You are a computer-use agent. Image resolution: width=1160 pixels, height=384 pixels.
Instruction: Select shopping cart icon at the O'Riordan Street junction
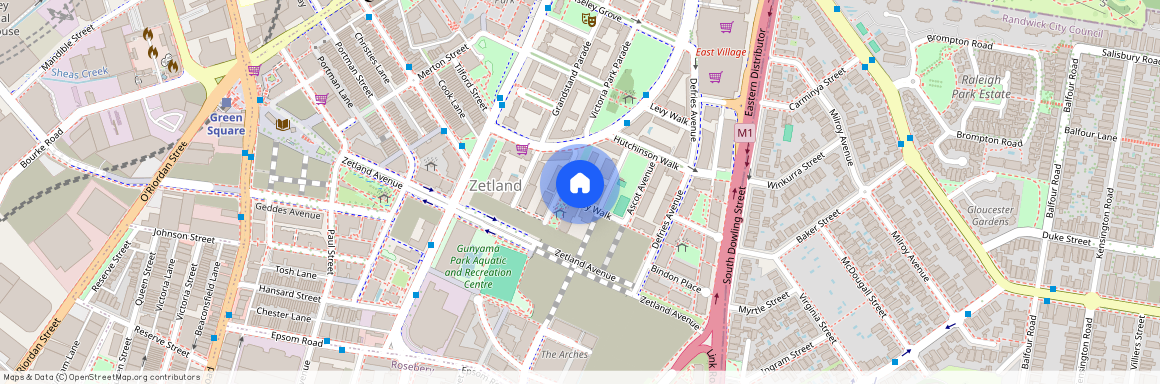(x=254, y=70)
